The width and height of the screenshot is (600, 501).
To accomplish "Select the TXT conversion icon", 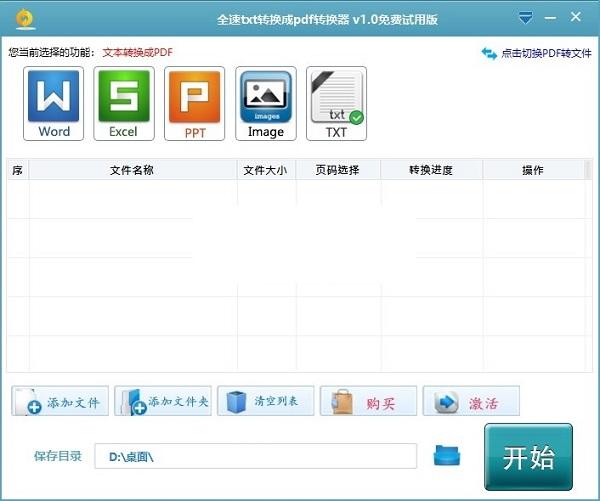I will point(336,104).
